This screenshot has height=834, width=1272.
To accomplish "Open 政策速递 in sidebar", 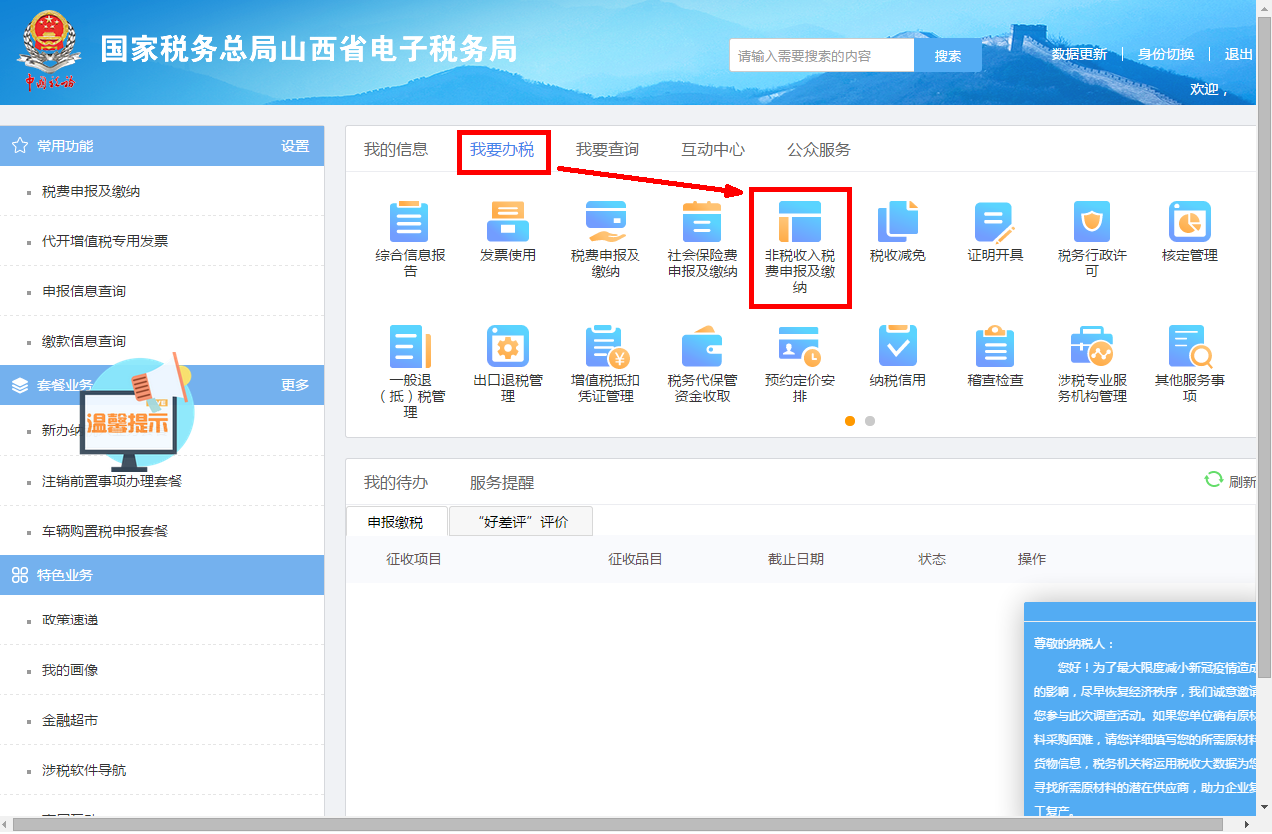I will tap(70, 620).
